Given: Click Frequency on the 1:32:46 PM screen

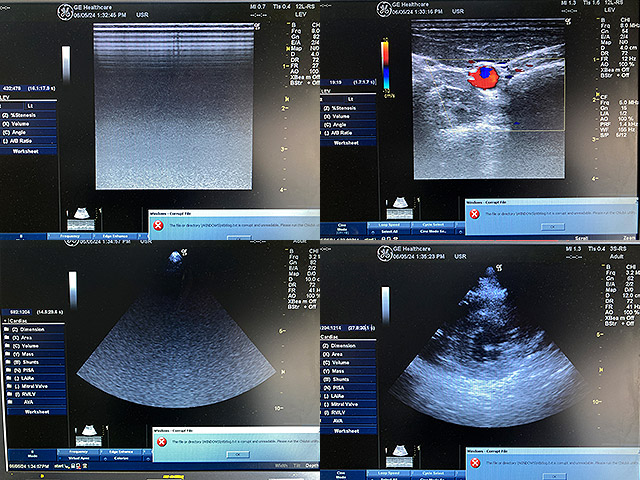Looking at the screenshot, I should click(70, 236).
